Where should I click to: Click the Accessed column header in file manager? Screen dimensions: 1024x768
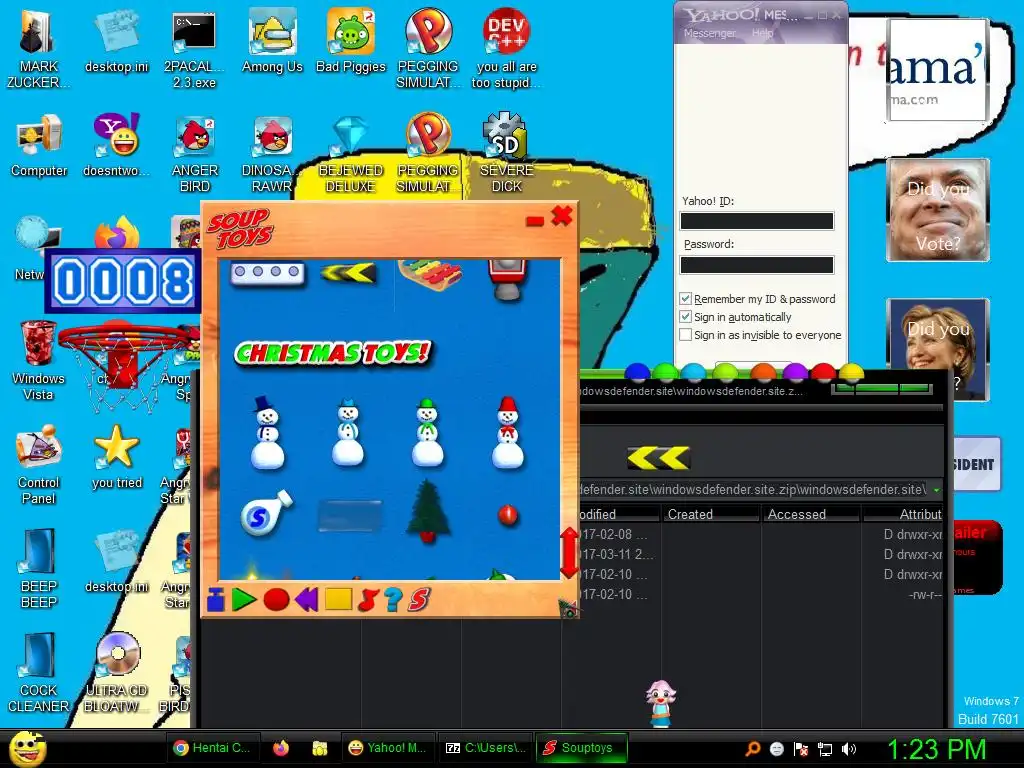(810, 514)
